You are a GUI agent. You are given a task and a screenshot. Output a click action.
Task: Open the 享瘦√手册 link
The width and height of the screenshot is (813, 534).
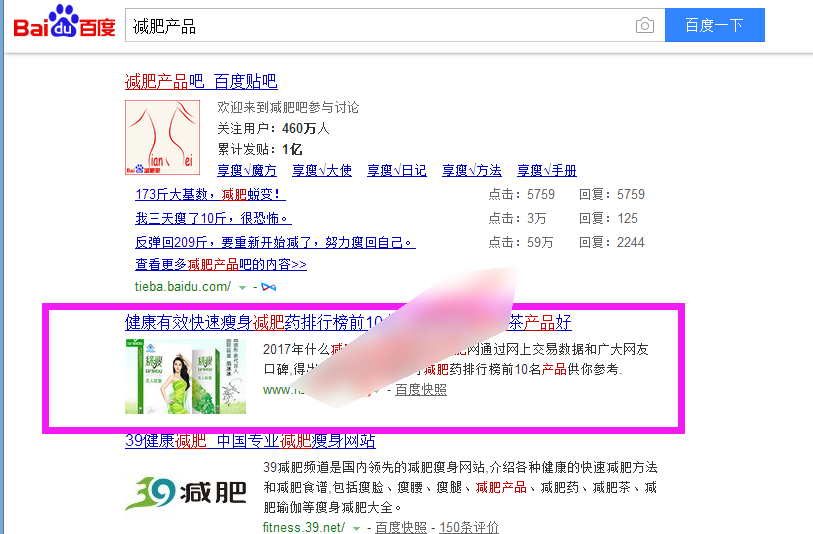pos(546,170)
